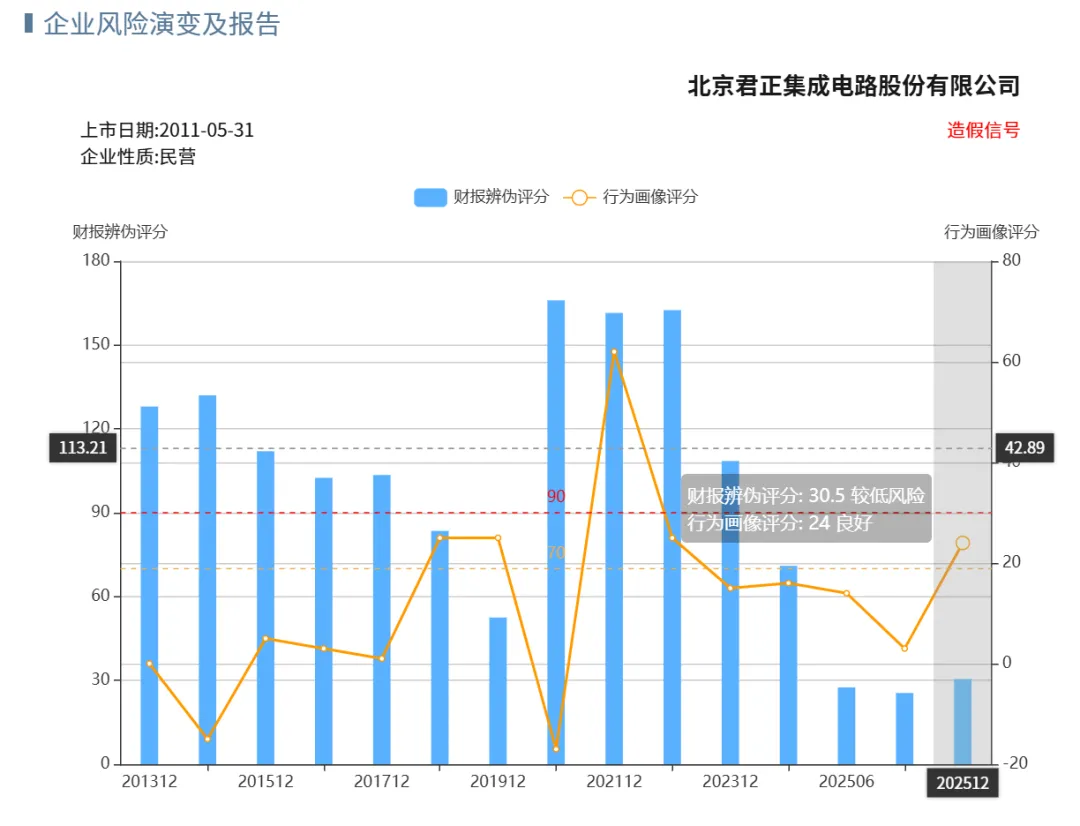Click the lowest line point near 202012
Image resolution: width=1080 pixels, height=826 pixels.
click(556, 749)
